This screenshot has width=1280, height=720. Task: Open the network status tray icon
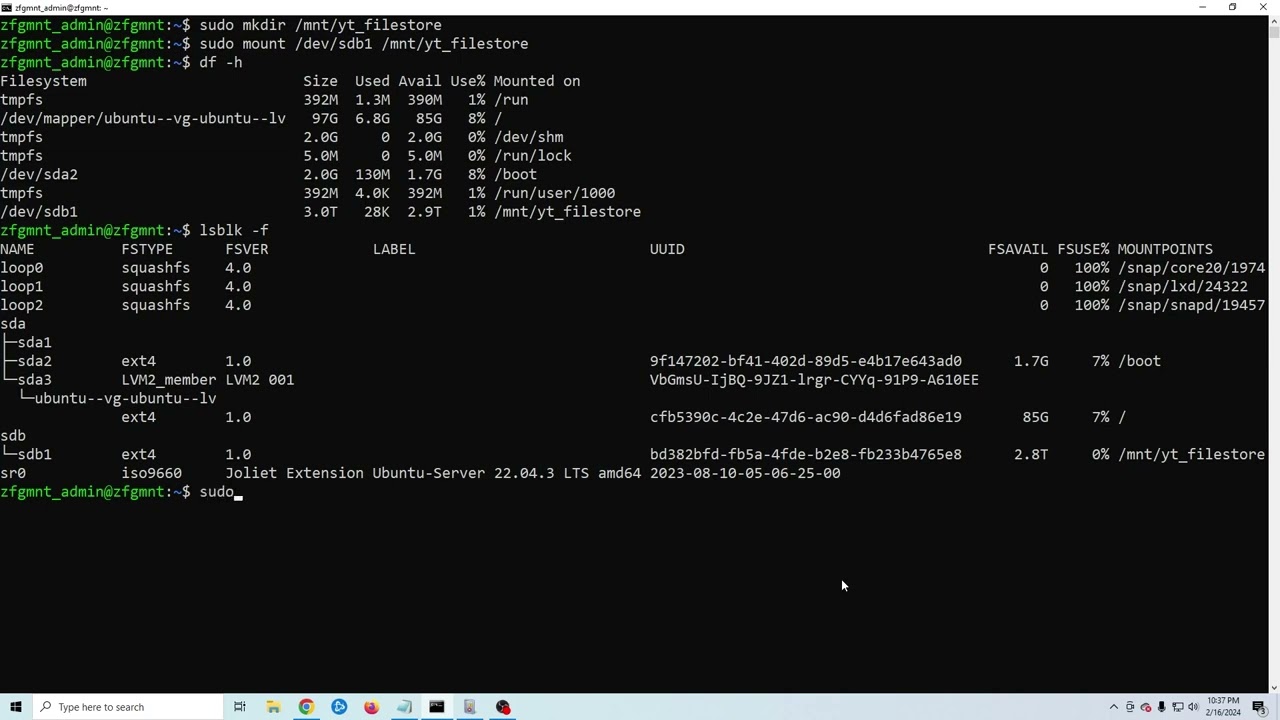[x=1177, y=707]
